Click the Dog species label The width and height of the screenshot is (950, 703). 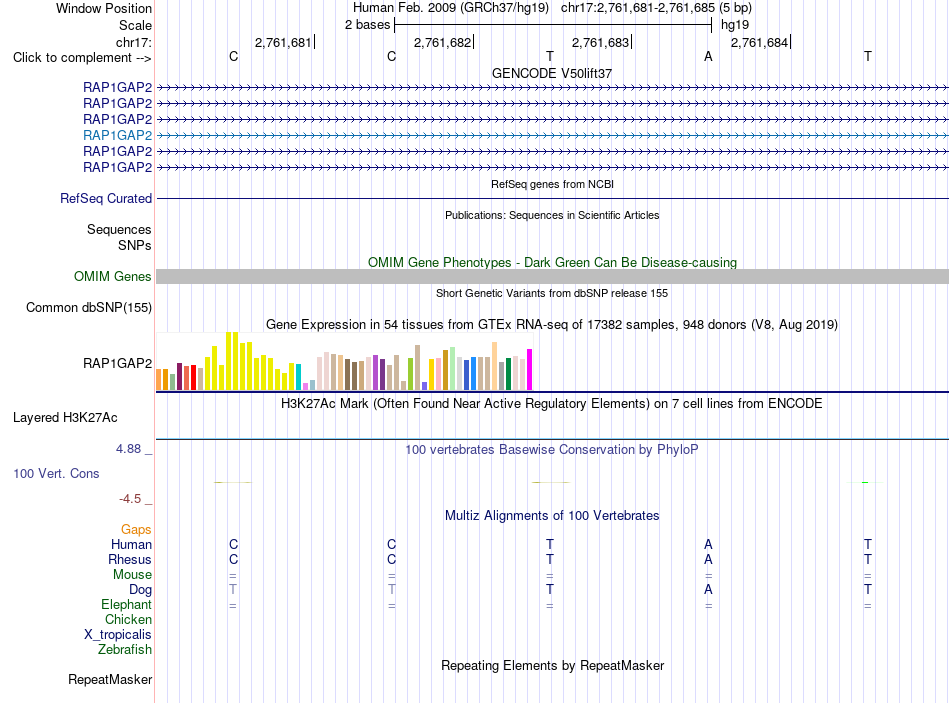pos(140,590)
